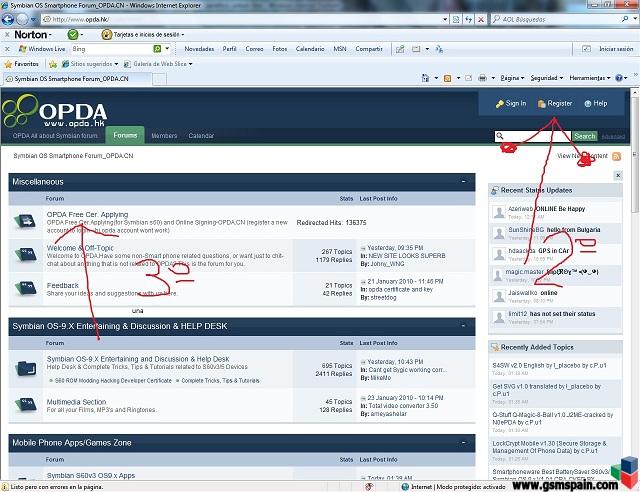Click the Home icon in command bar

coord(425,78)
